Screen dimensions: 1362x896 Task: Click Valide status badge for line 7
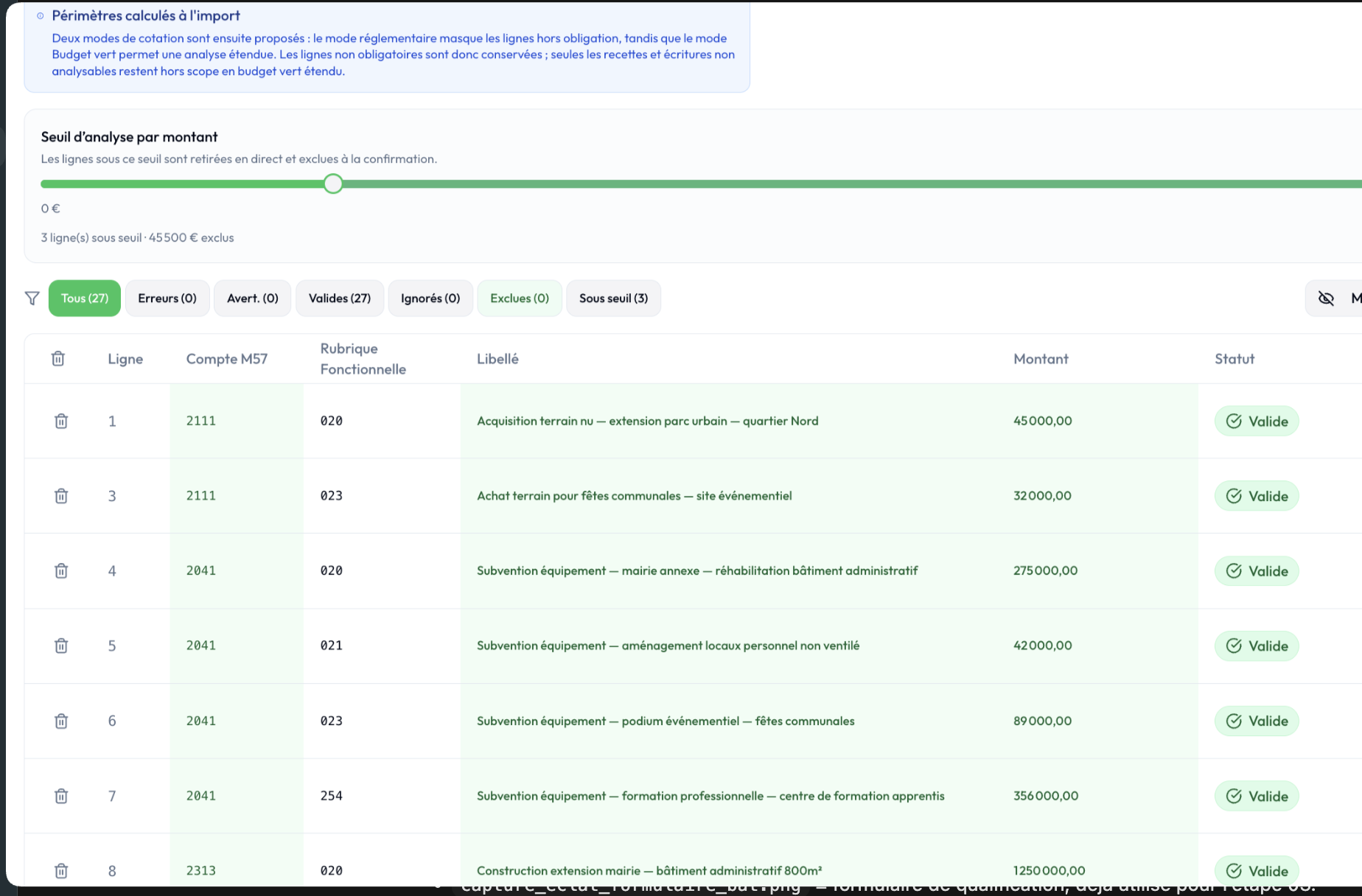click(1256, 796)
